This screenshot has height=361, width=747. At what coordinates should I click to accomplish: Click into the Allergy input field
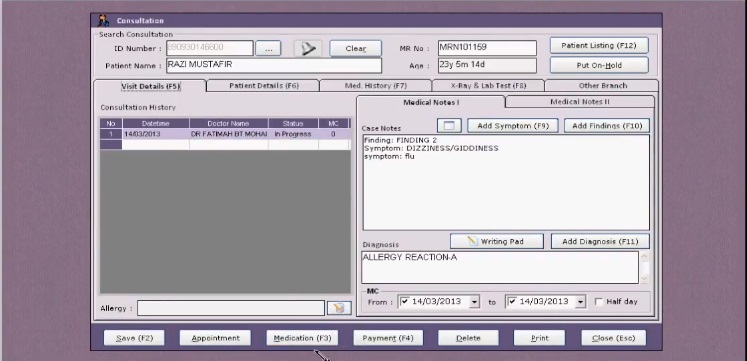[x=231, y=308]
